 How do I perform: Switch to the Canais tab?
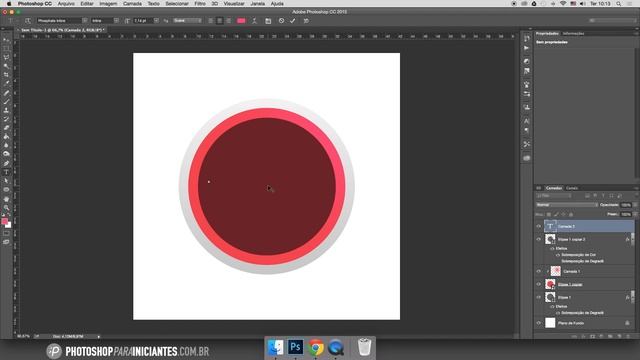click(572, 188)
